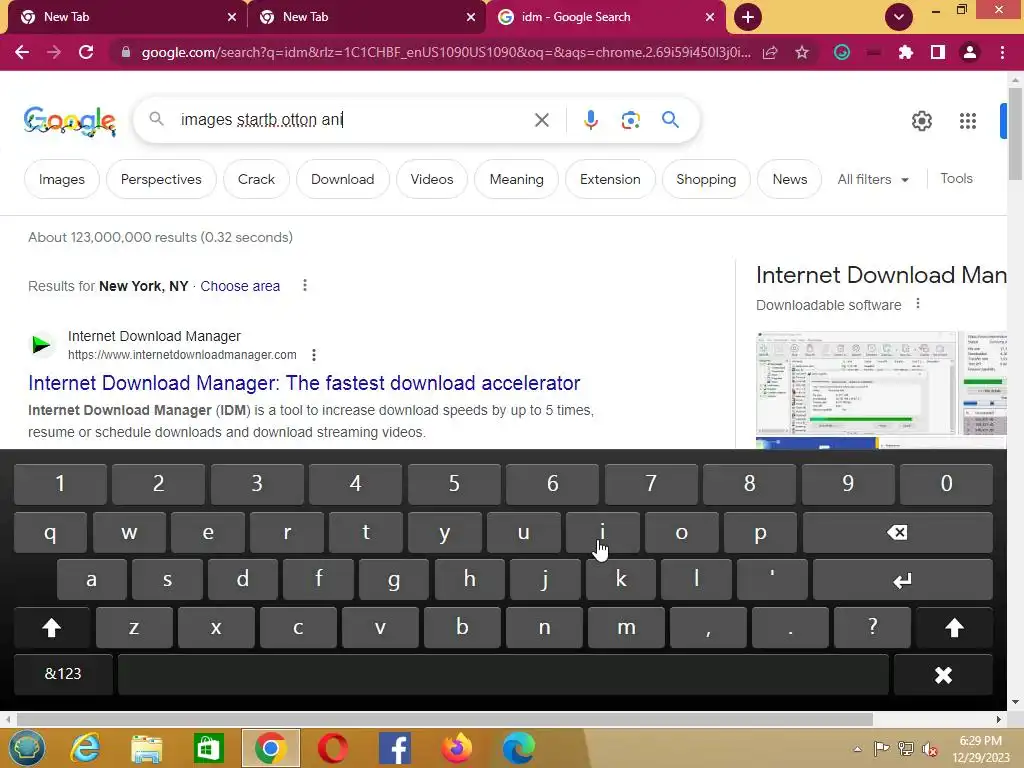
Task: Tap the letter i key
Action: pos(602,532)
